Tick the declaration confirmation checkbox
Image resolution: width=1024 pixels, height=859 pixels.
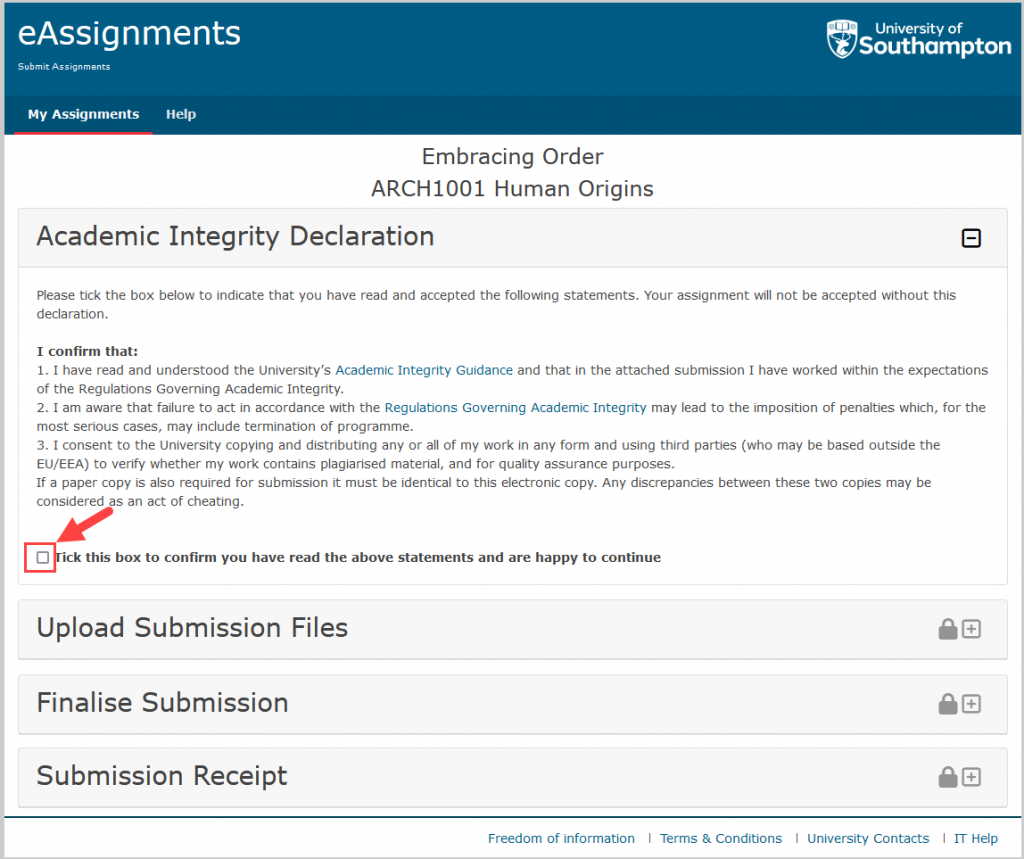(42, 557)
